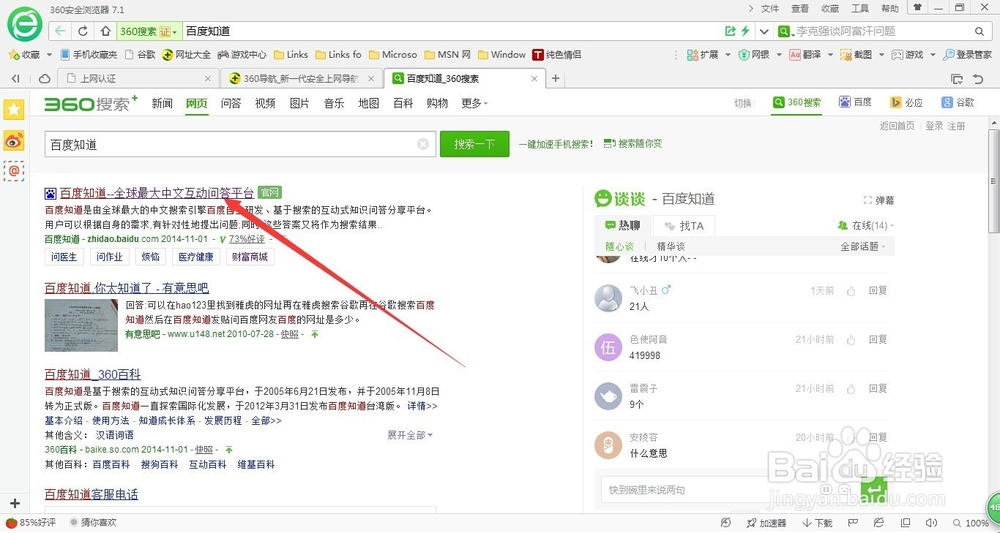Viewport: 1000px width, 533px height.
Task: Click the 扩展 extensions toolbar icon
Action: (x=702, y=55)
